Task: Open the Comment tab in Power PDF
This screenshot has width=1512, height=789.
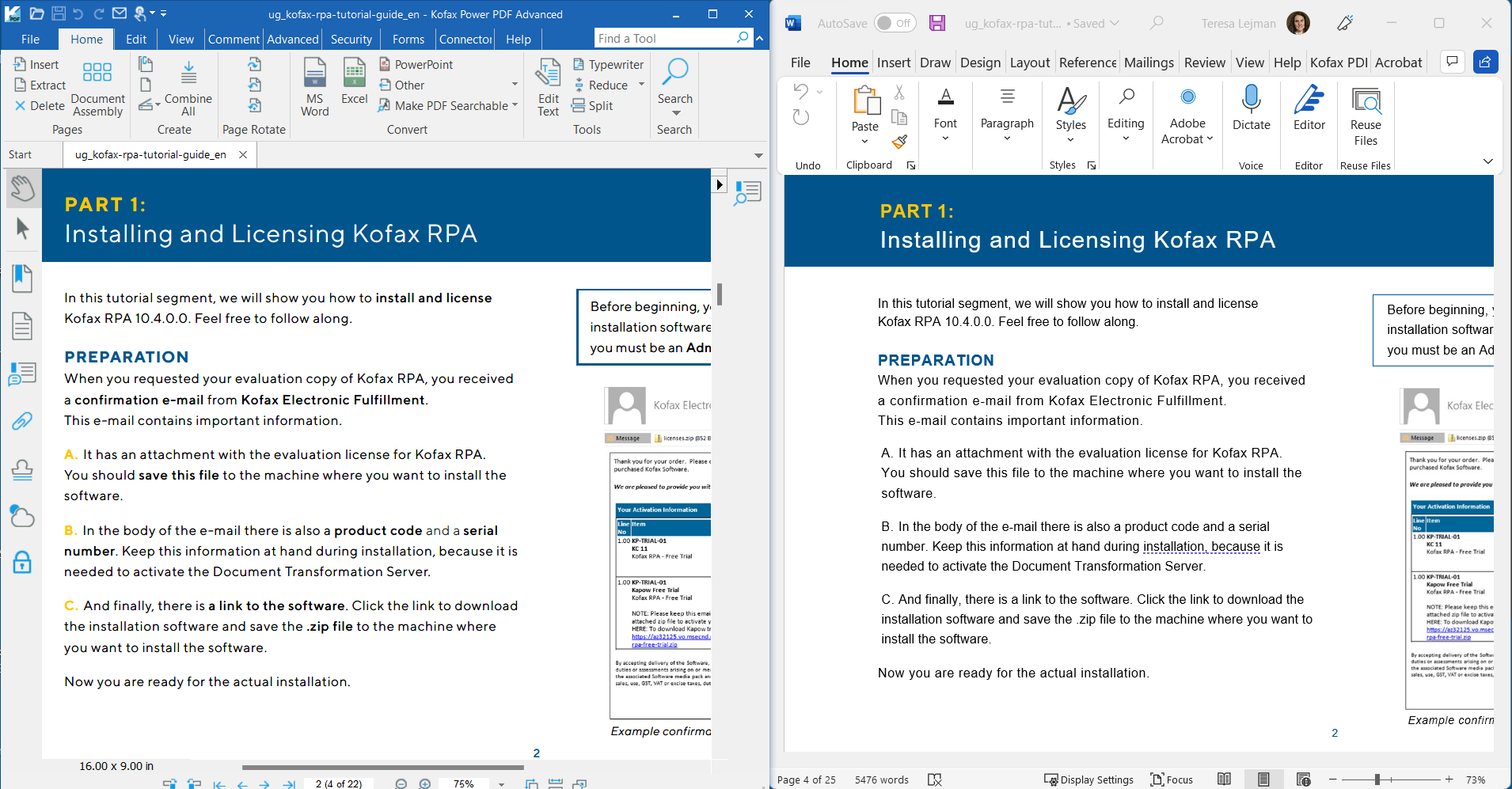Action: pyautogui.click(x=234, y=39)
